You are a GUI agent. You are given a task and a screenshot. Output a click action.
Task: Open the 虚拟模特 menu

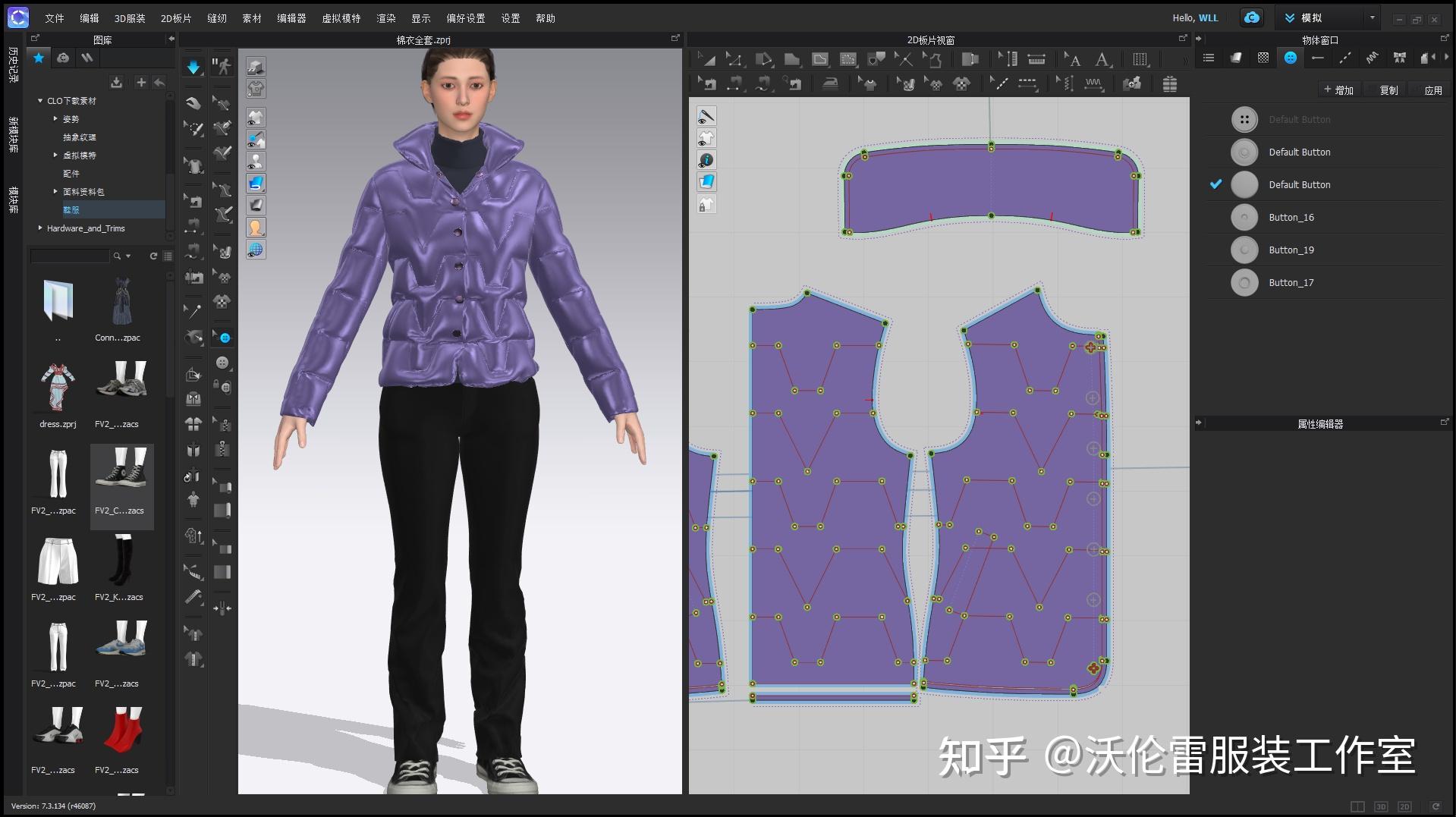pos(341,18)
